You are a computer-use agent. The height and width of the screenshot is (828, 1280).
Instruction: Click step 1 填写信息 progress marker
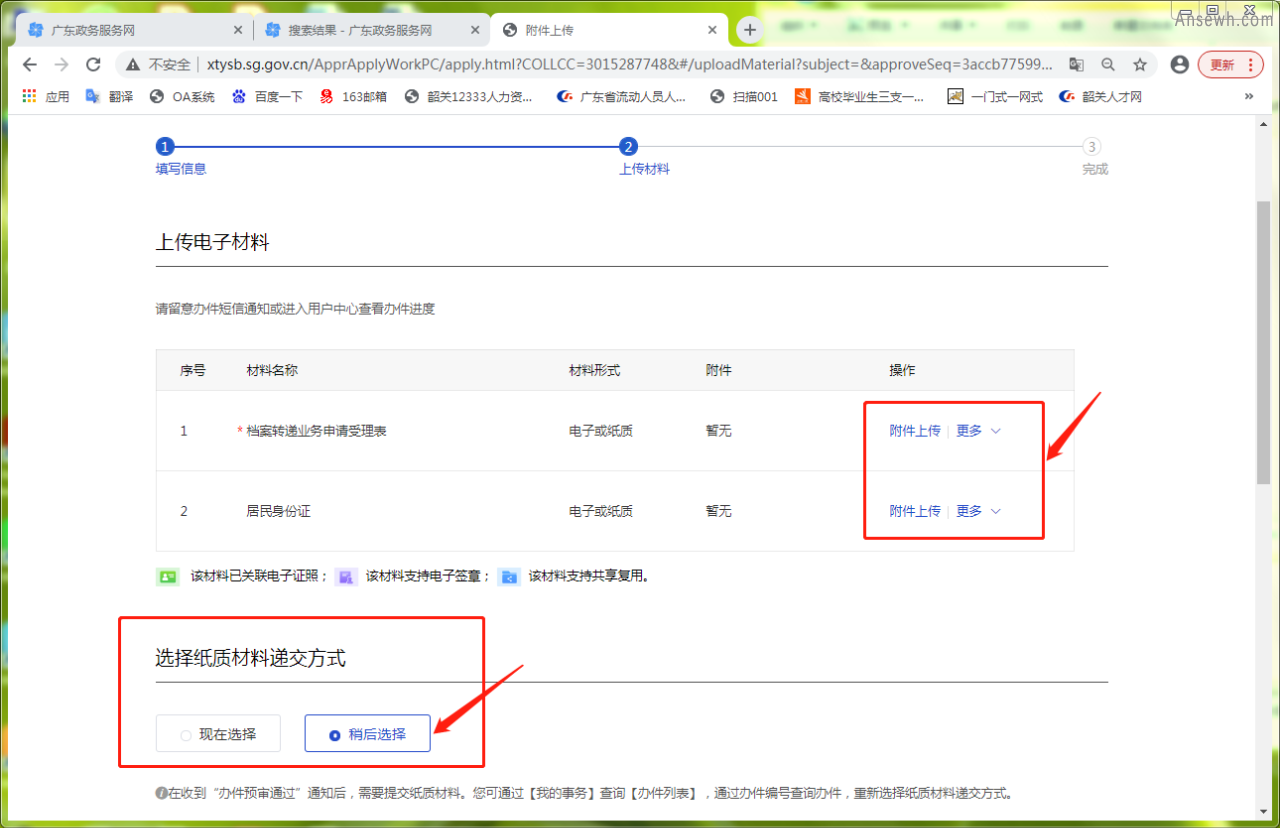[166, 147]
